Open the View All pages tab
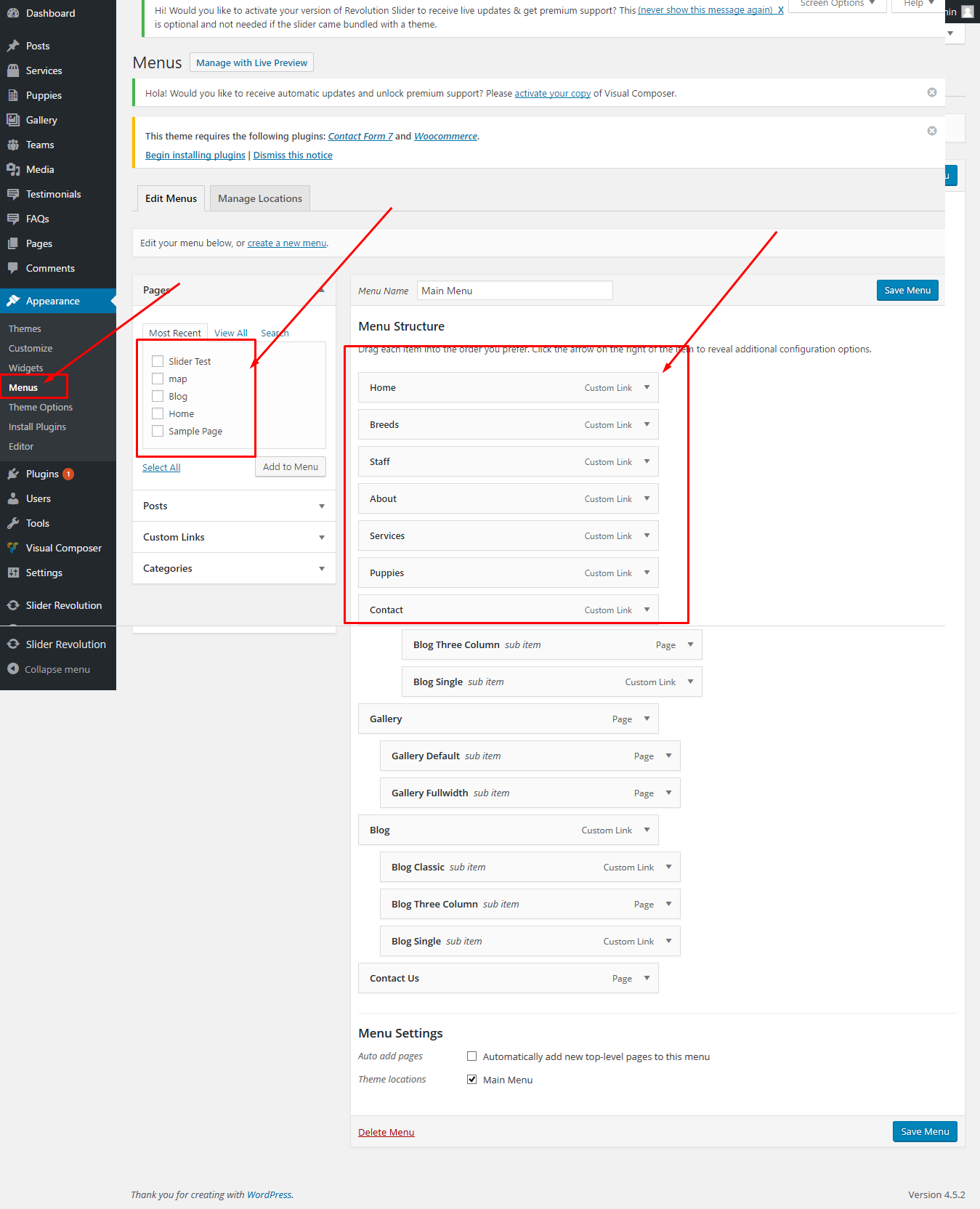This screenshot has height=1209, width=980. (x=230, y=333)
